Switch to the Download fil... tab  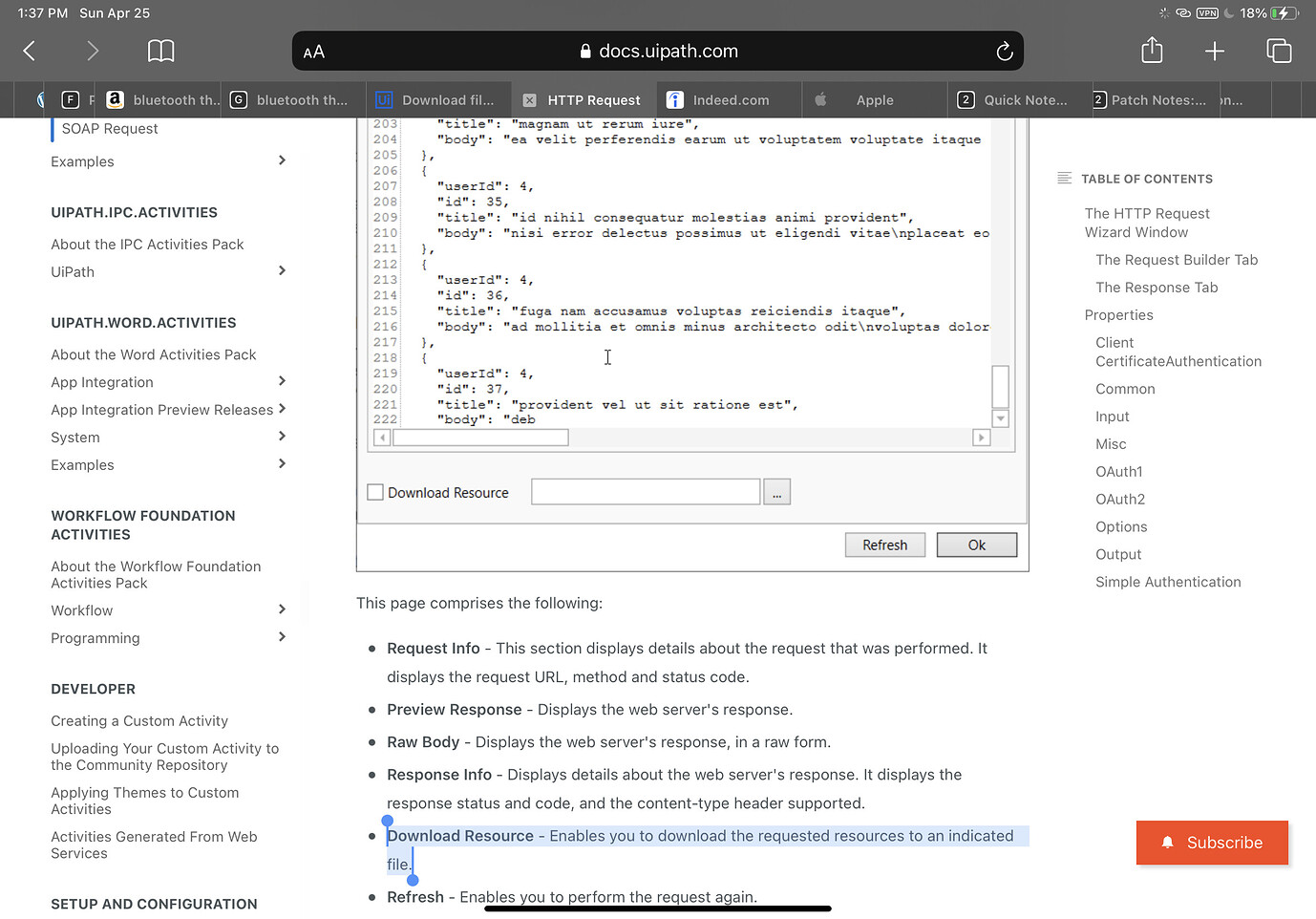pyautogui.click(x=440, y=100)
